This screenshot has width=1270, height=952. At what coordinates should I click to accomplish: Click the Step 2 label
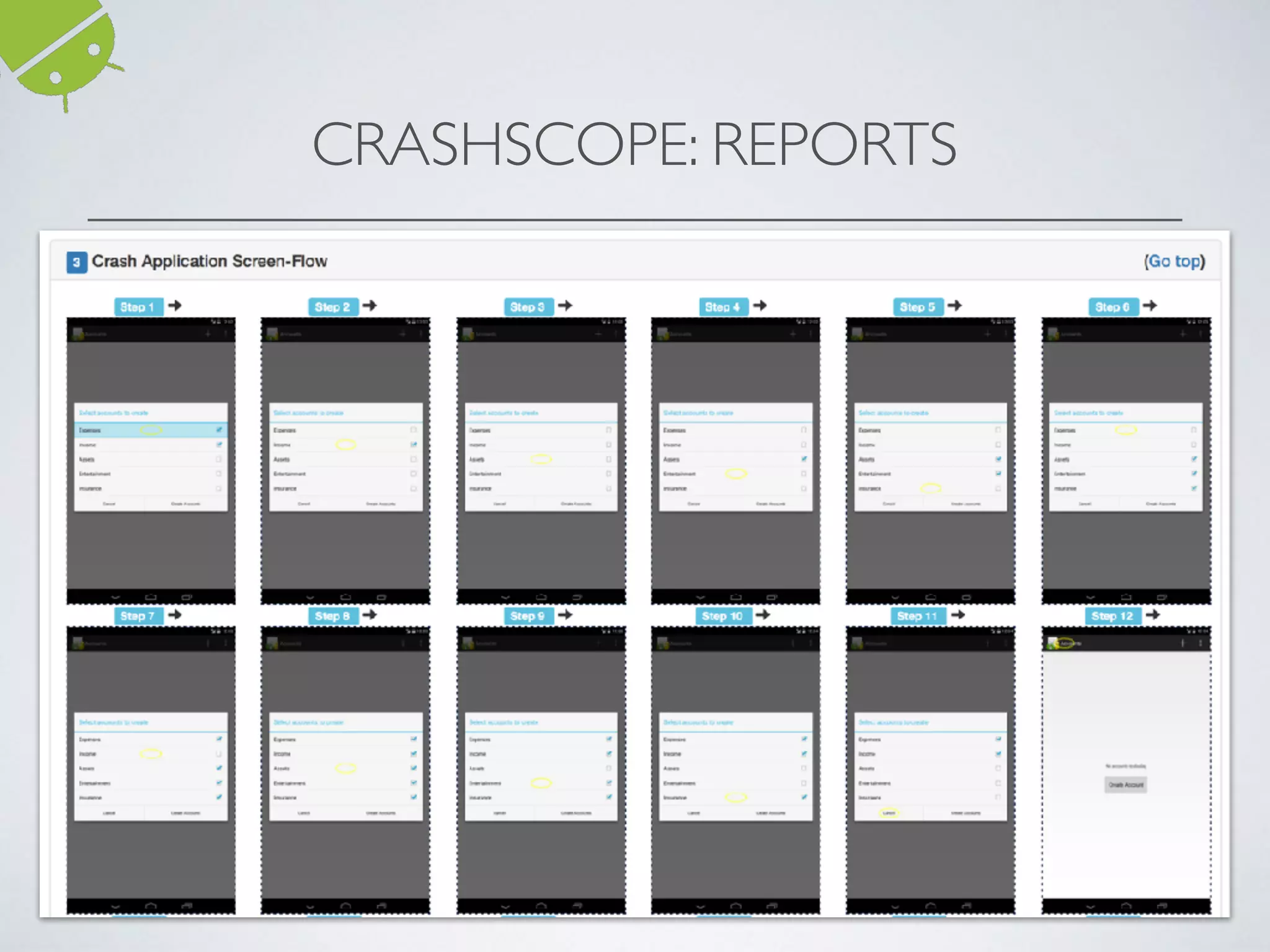(x=332, y=307)
